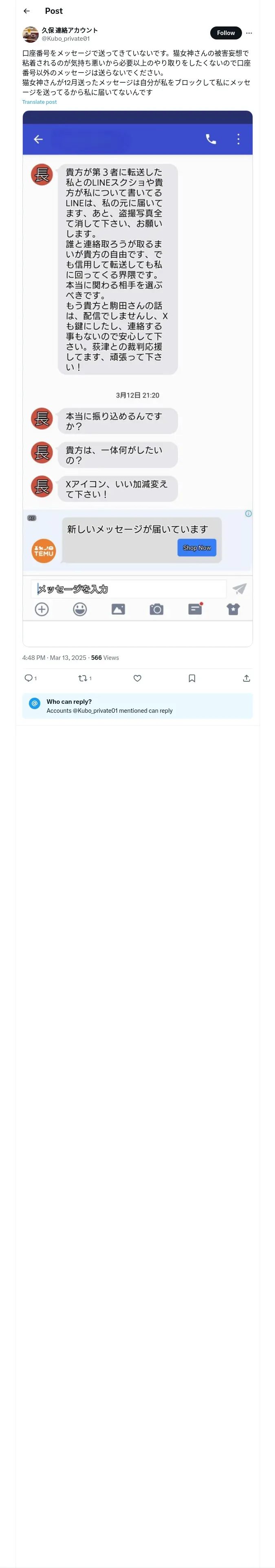
Task: Click the white back arrow in chat header
Action: pyautogui.click(x=38, y=139)
